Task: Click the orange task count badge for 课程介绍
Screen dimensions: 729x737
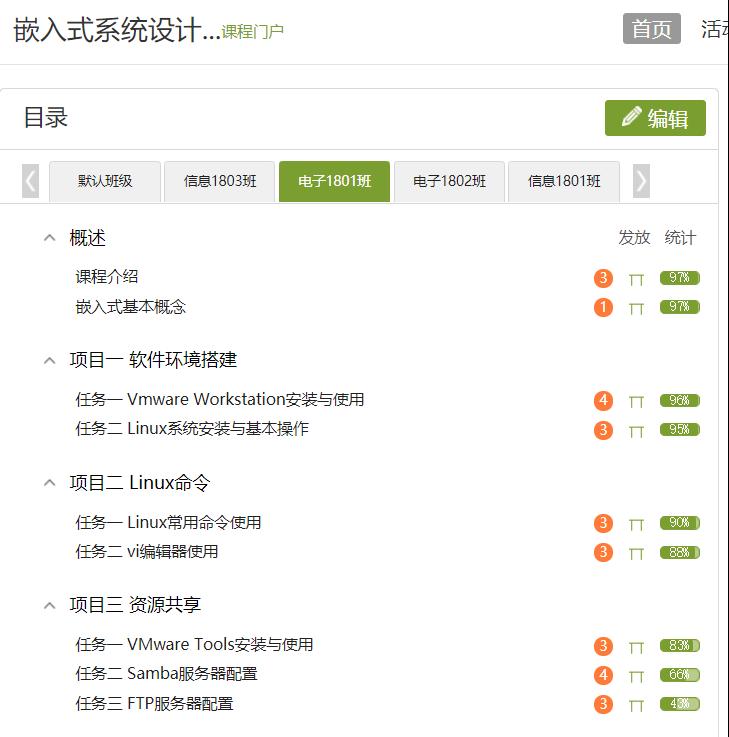Action: coord(602,278)
